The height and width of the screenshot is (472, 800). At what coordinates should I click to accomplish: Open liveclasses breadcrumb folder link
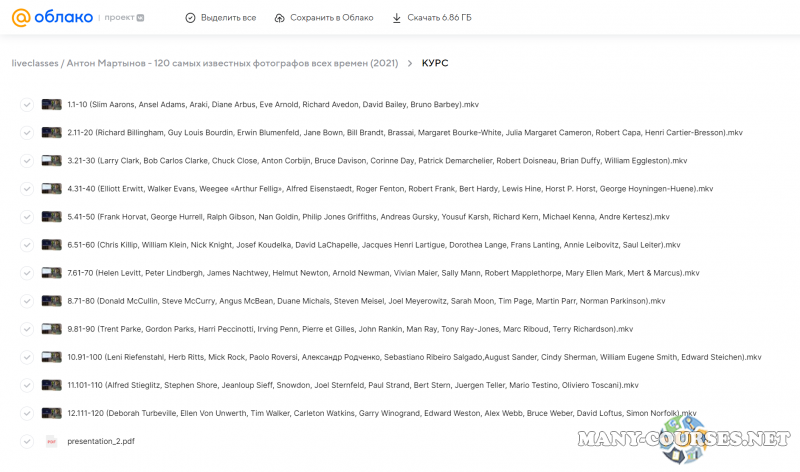(x=34, y=63)
